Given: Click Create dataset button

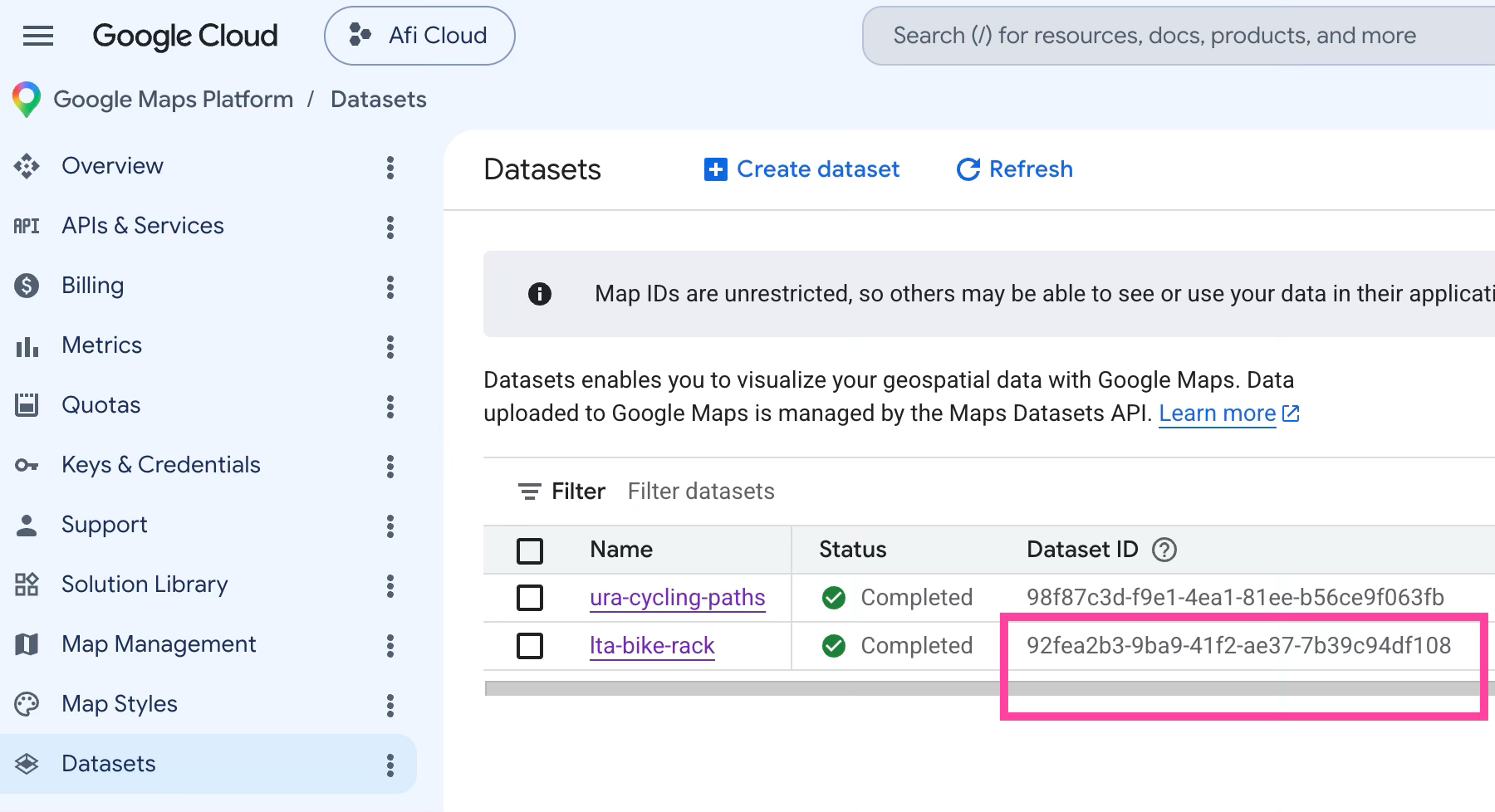Looking at the screenshot, I should (x=801, y=169).
